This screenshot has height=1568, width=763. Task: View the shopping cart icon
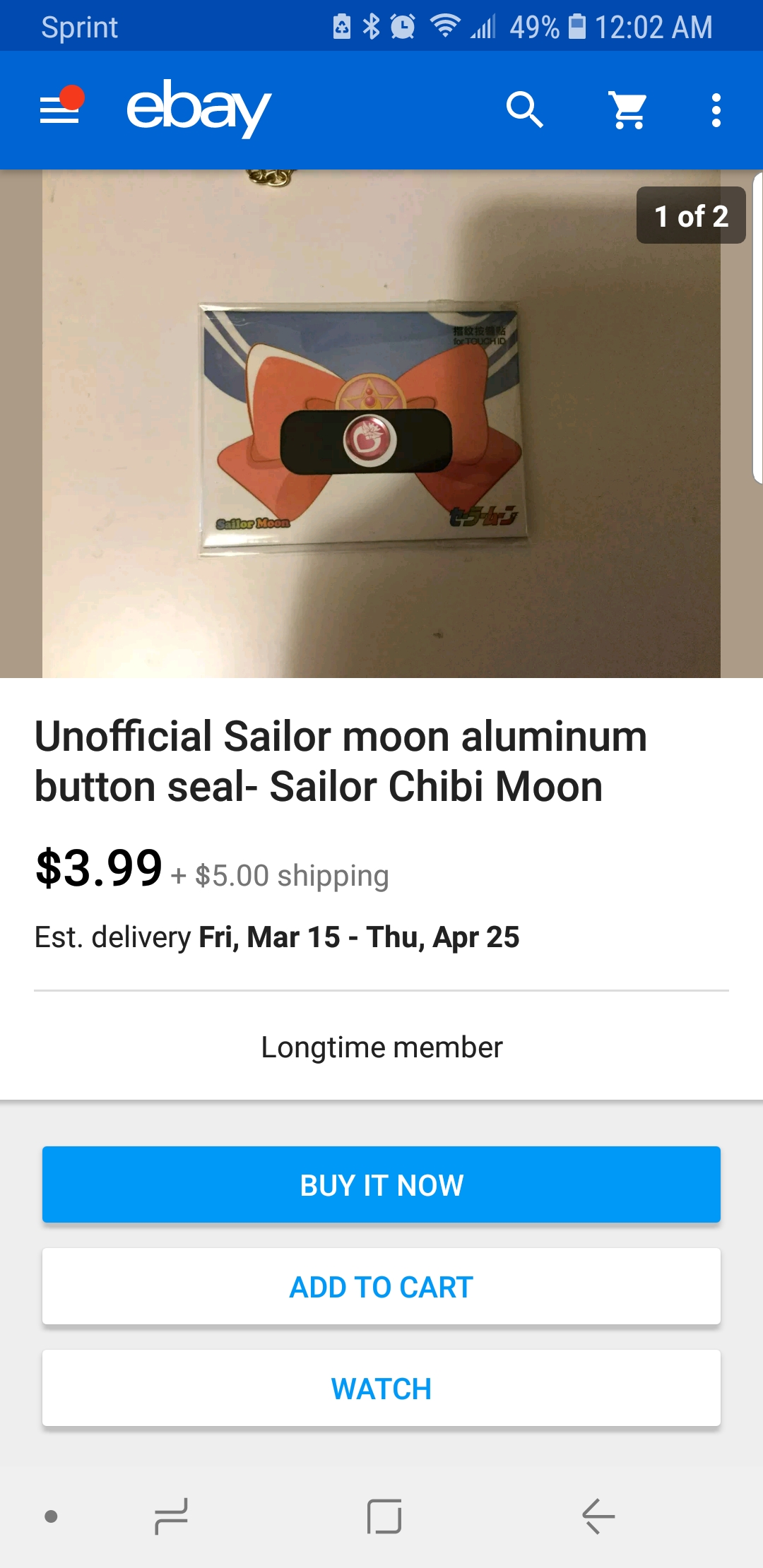tap(628, 110)
